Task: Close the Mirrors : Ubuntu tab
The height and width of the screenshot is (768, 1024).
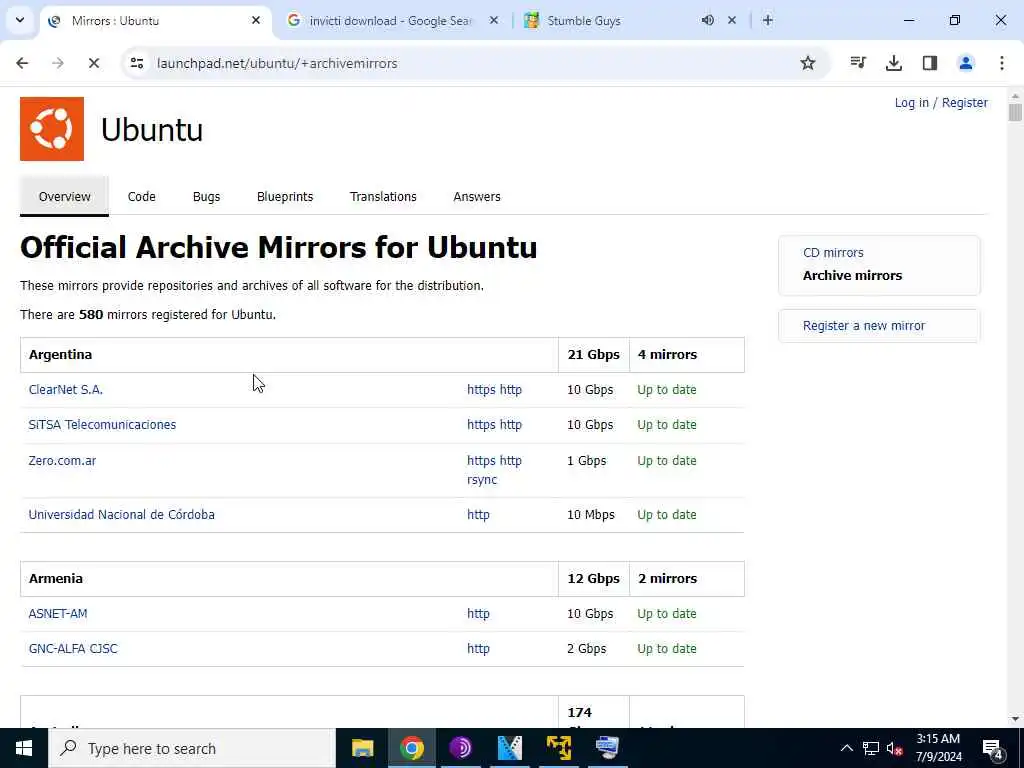Action: click(x=256, y=20)
